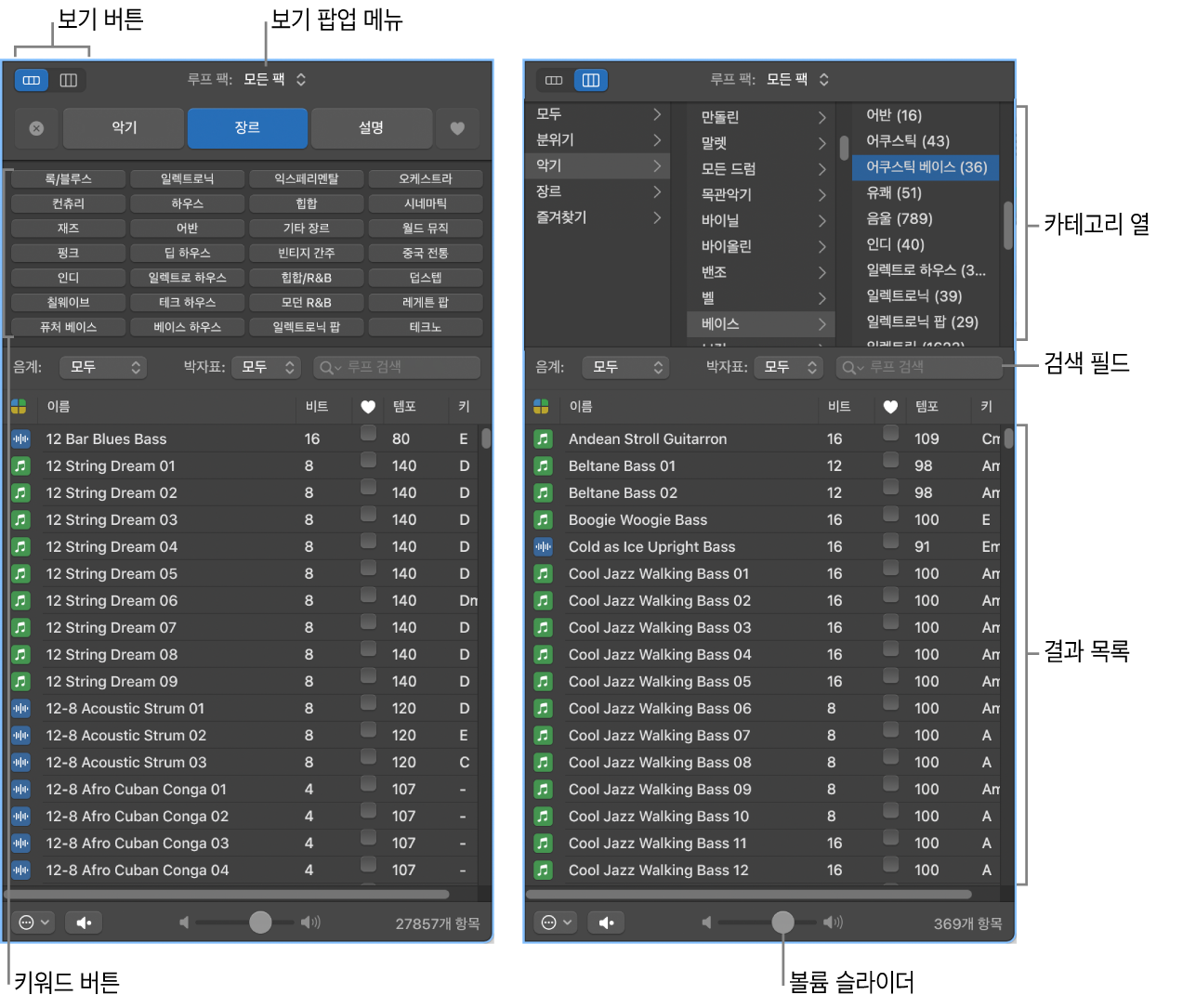The image size is (1196, 1008).
Task: Sort by the heart favorites column in 369-item browser
Action: pos(890,407)
